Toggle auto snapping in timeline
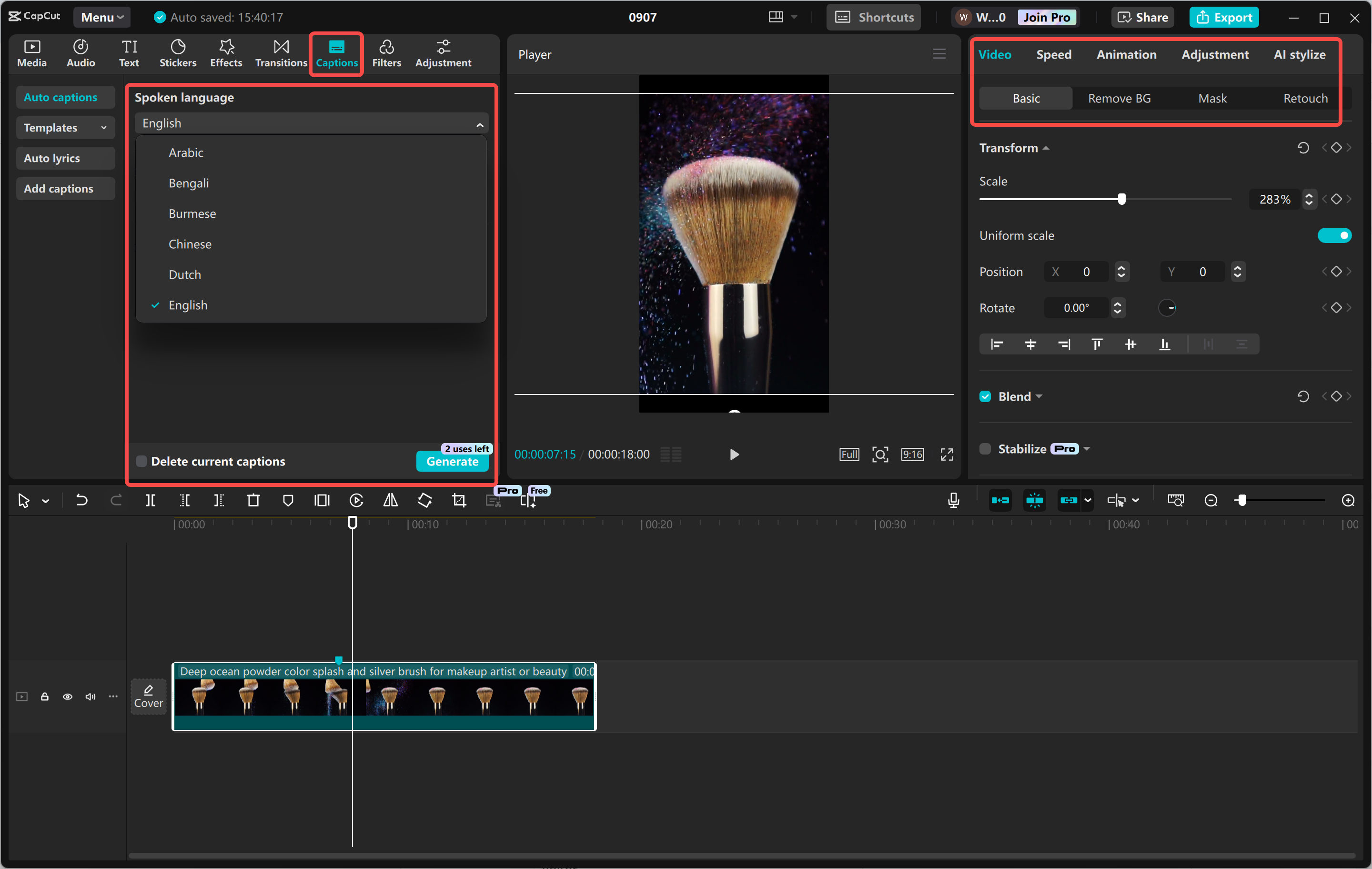 [1034, 500]
